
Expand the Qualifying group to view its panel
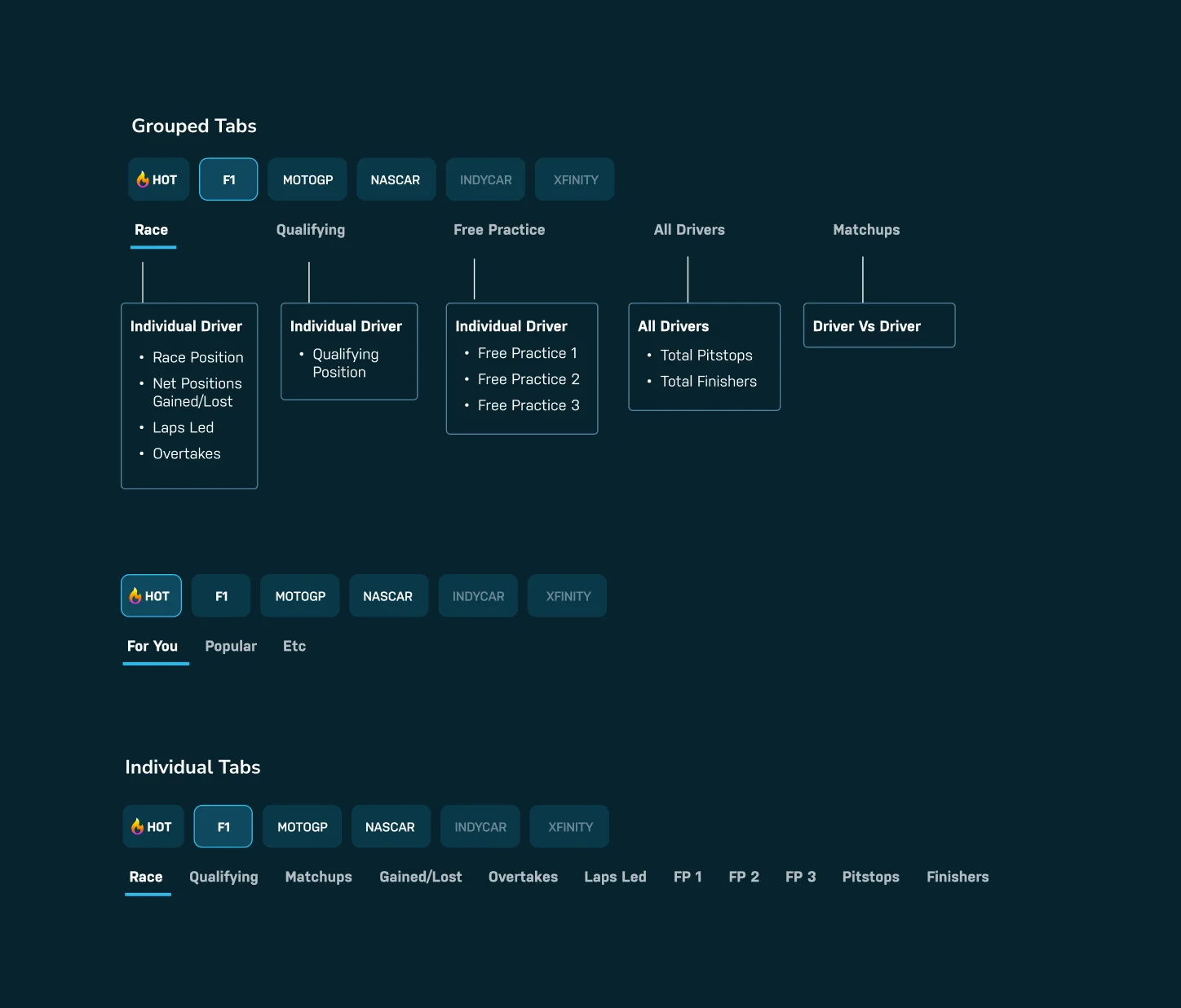(310, 229)
